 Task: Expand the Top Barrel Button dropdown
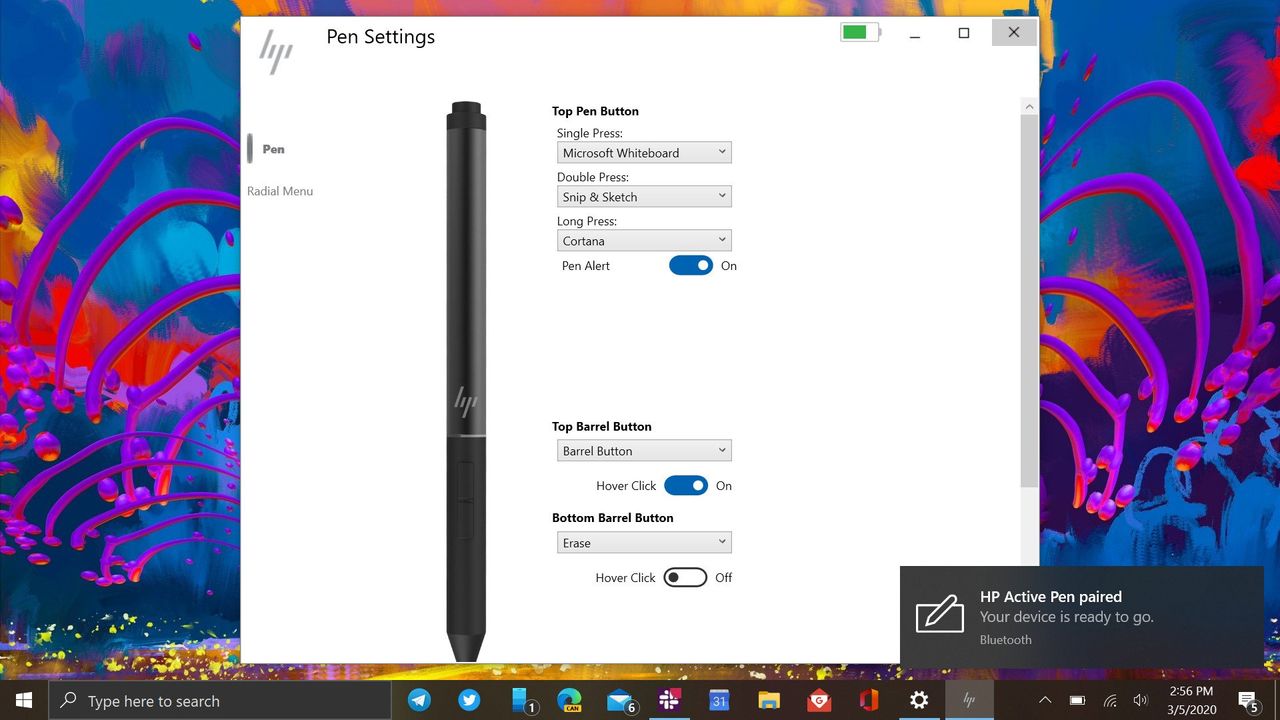point(644,451)
